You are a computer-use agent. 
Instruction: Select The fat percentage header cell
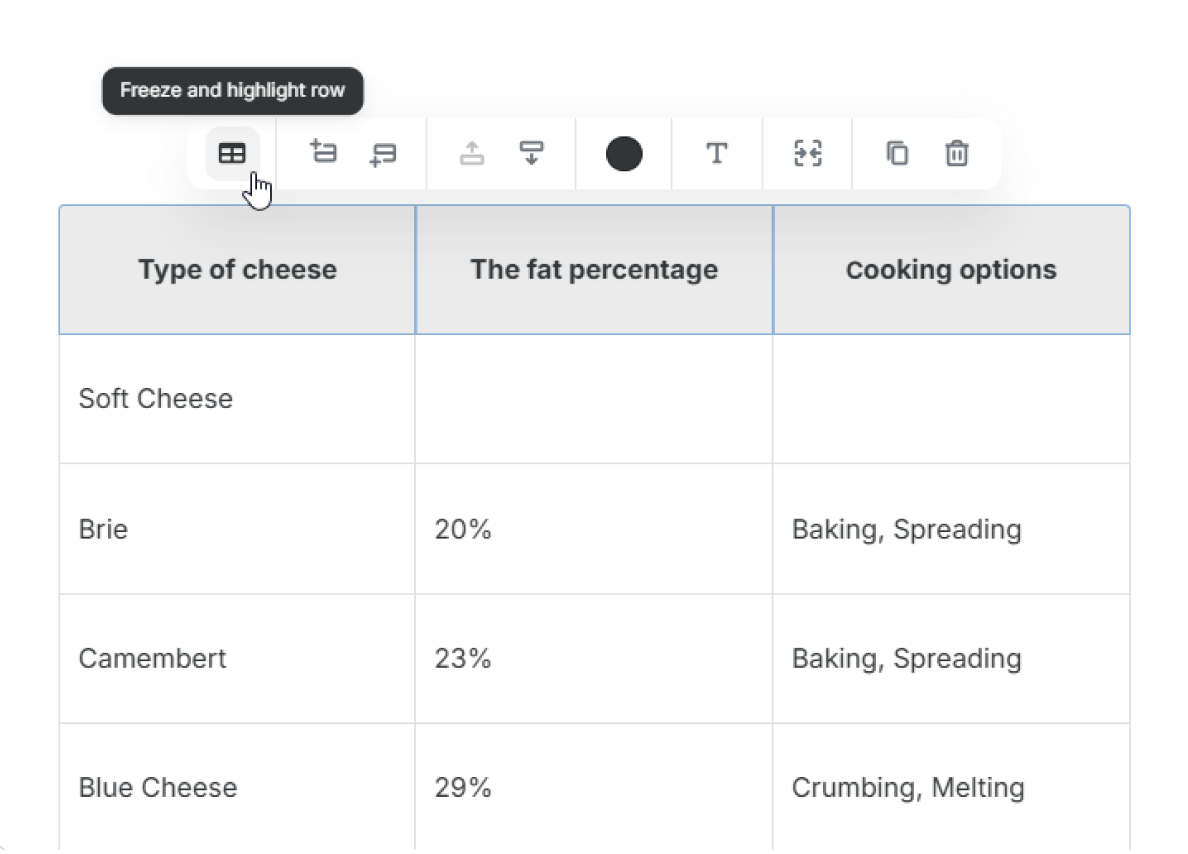pos(594,270)
